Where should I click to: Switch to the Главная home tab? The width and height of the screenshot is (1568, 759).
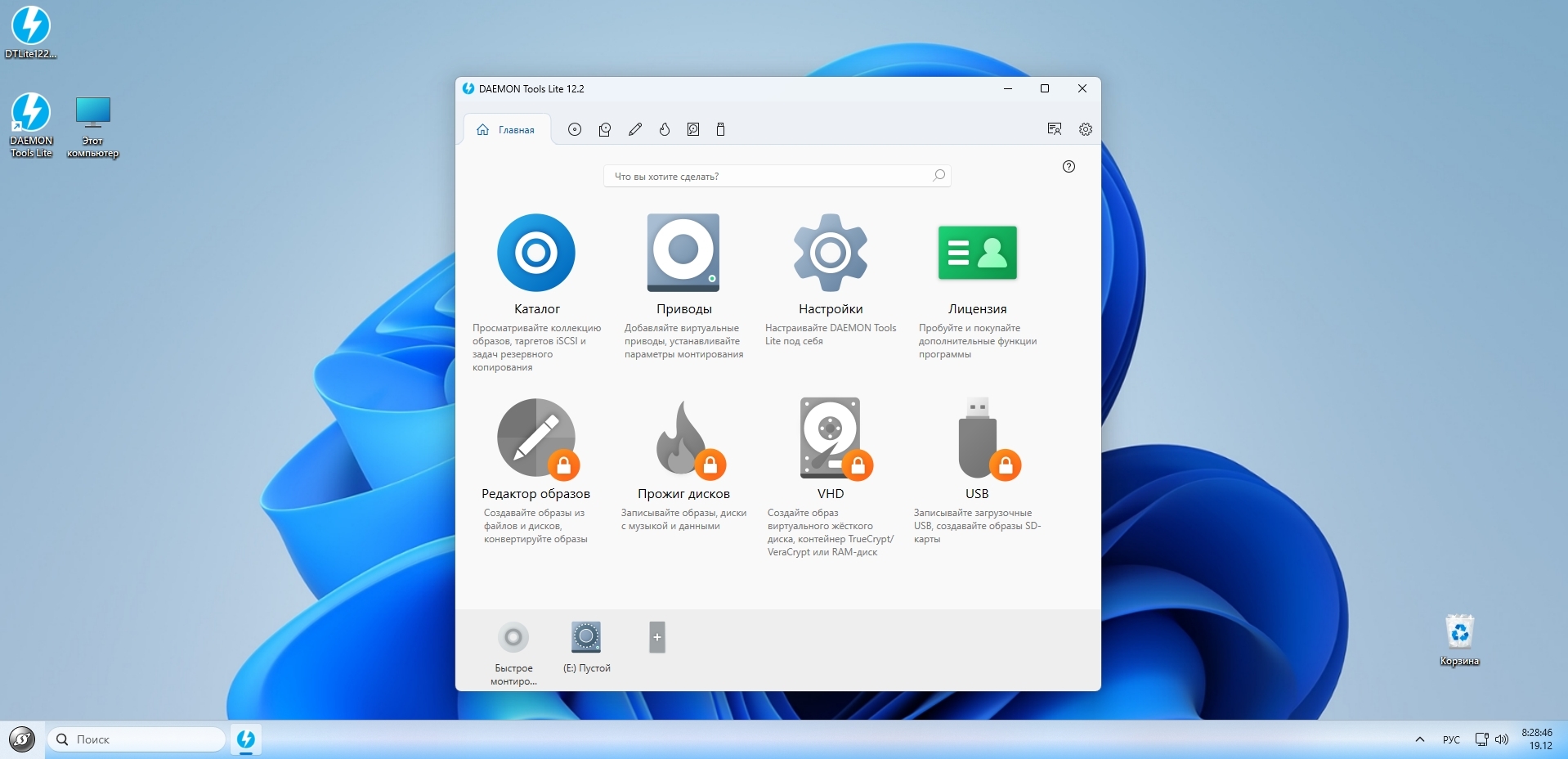click(x=507, y=129)
